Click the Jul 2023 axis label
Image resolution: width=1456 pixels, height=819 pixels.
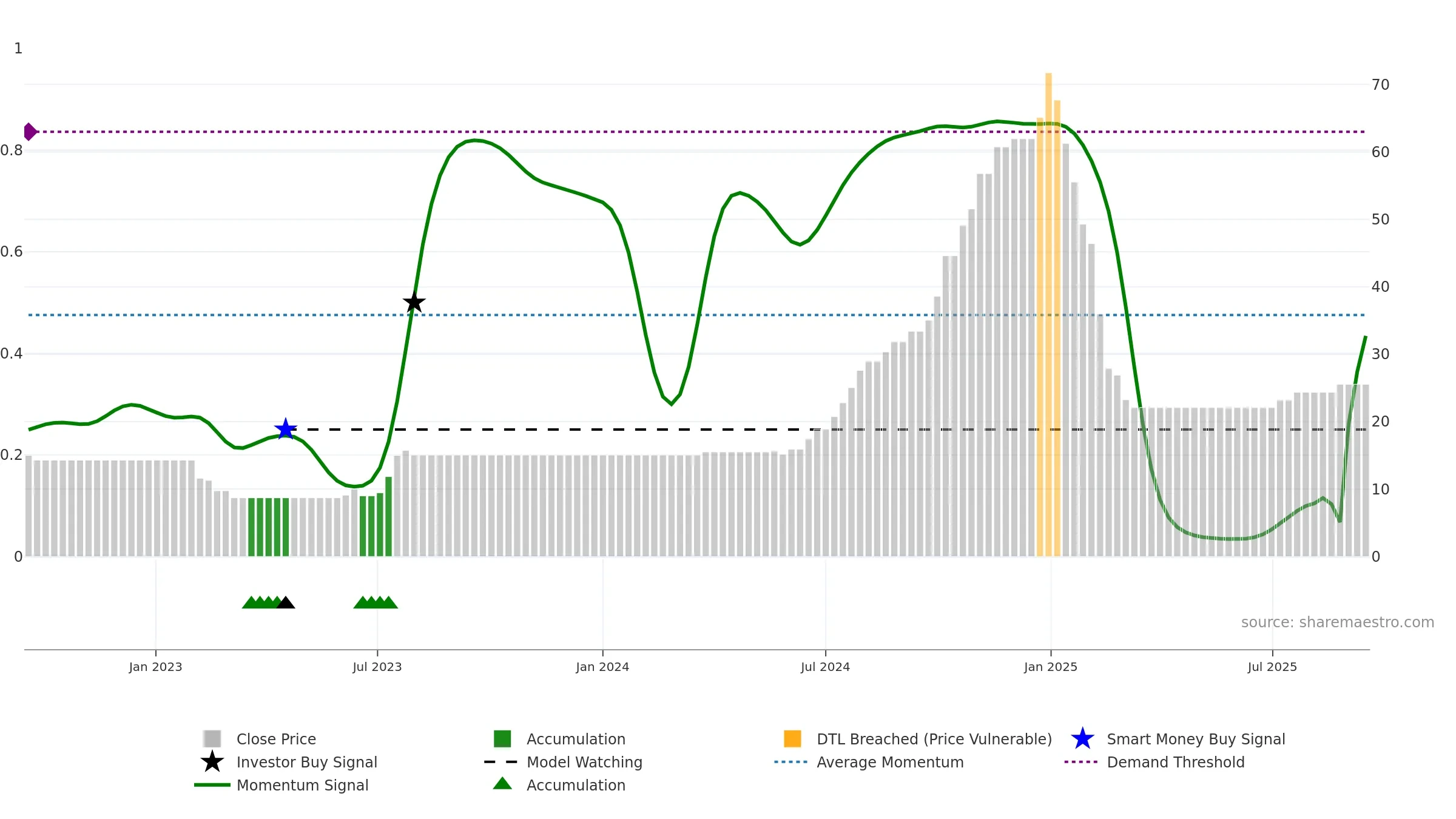click(377, 667)
